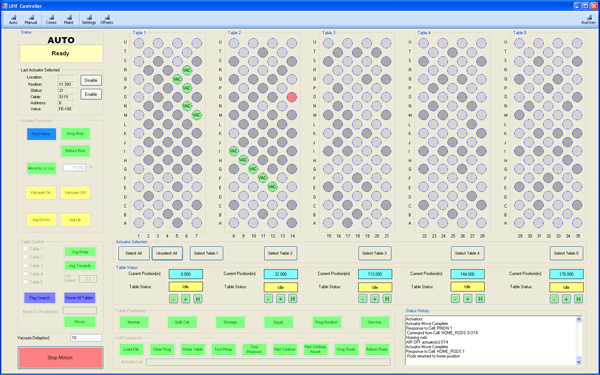Click the blue Find Home button
Screen dimensions: 600x375
click(41, 134)
